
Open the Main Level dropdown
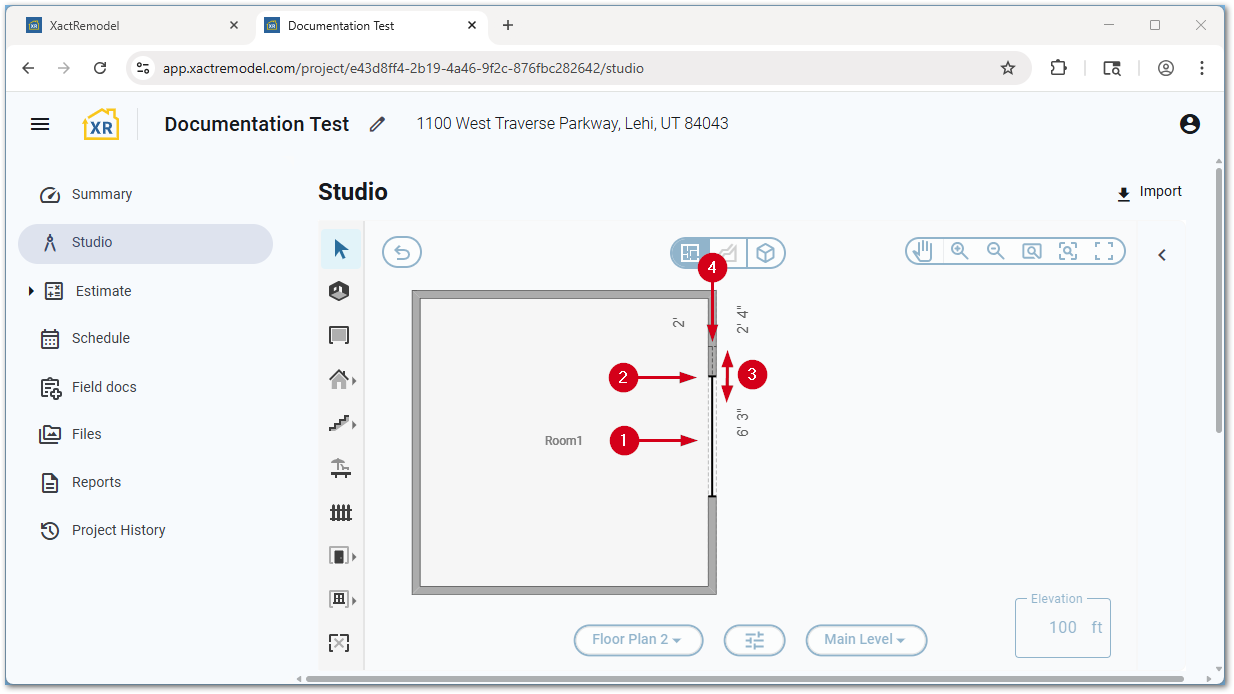tap(865, 640)
